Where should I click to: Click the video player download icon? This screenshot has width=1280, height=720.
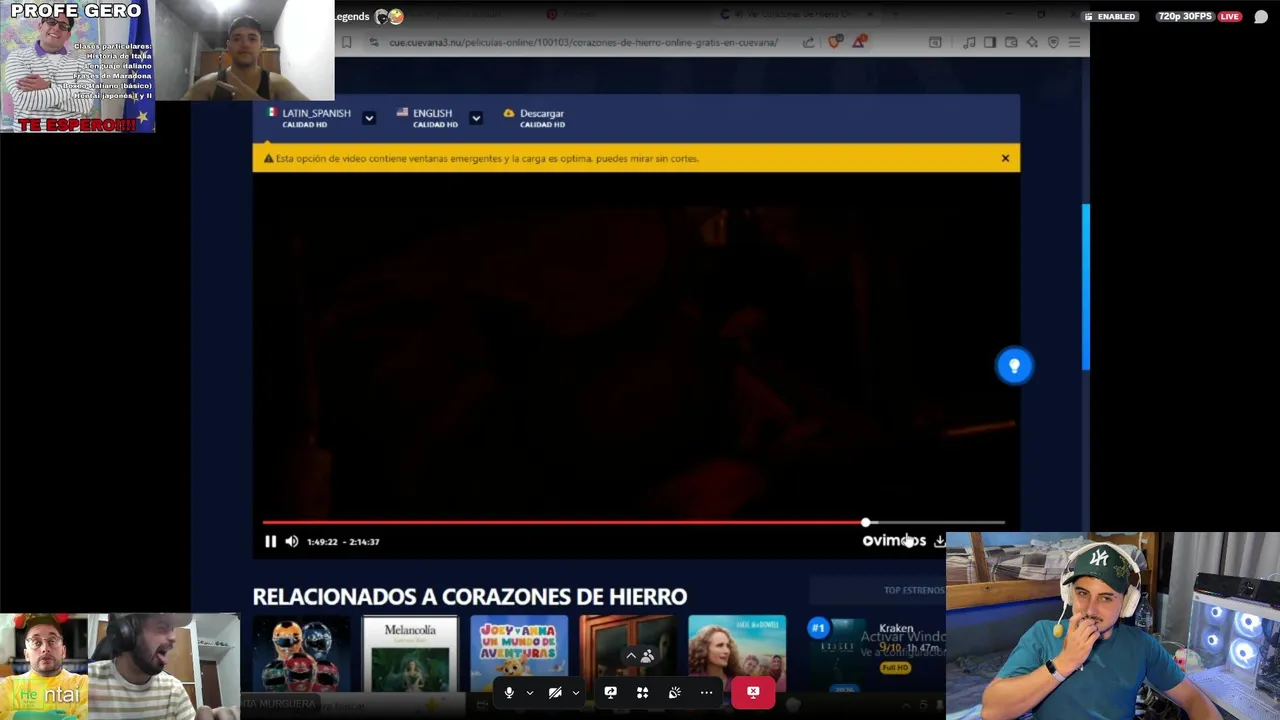(939, 541)
